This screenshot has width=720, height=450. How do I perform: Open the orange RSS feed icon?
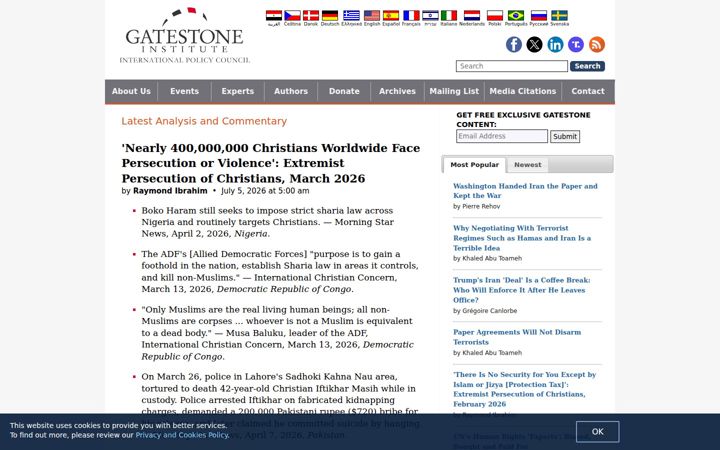596,45
